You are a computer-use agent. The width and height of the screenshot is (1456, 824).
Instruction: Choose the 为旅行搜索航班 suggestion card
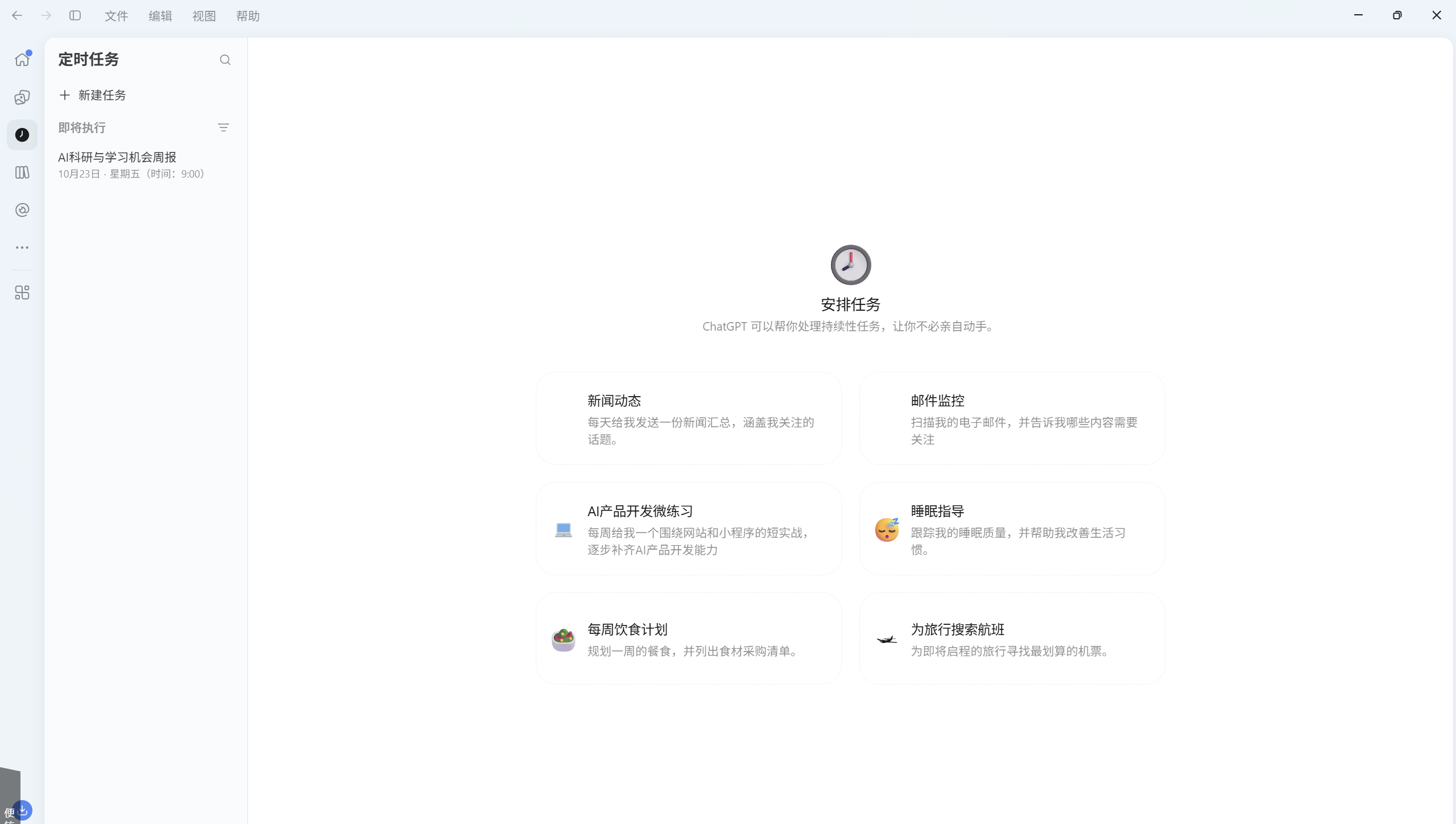pos(1012,638)
